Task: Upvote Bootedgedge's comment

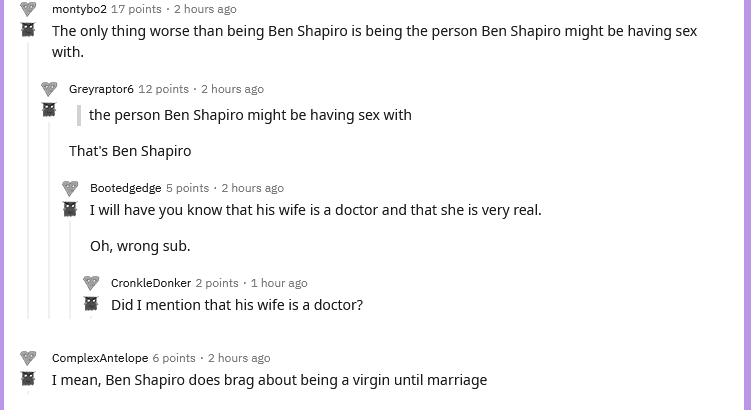Action: (x=70, y=188)
